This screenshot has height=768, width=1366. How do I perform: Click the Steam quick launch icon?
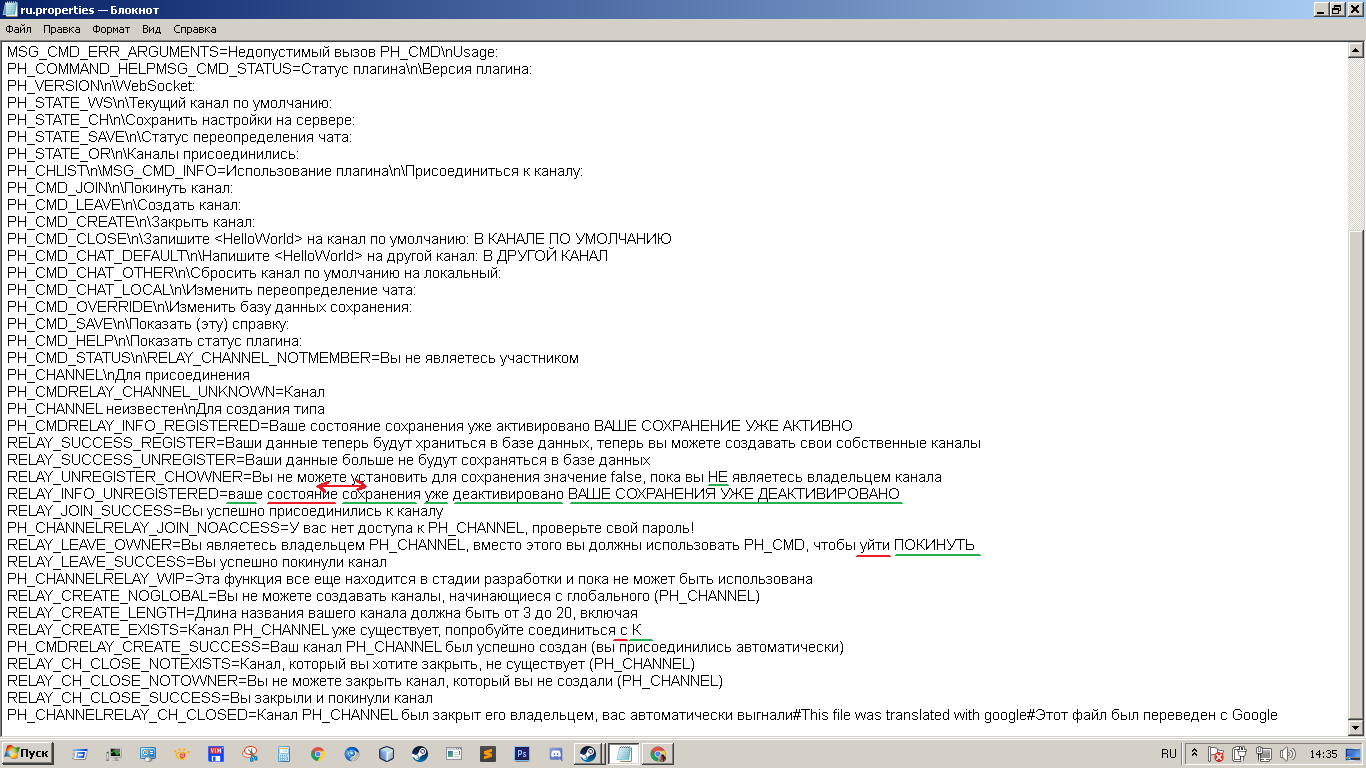pyautogui.click(x=419, y=754)
